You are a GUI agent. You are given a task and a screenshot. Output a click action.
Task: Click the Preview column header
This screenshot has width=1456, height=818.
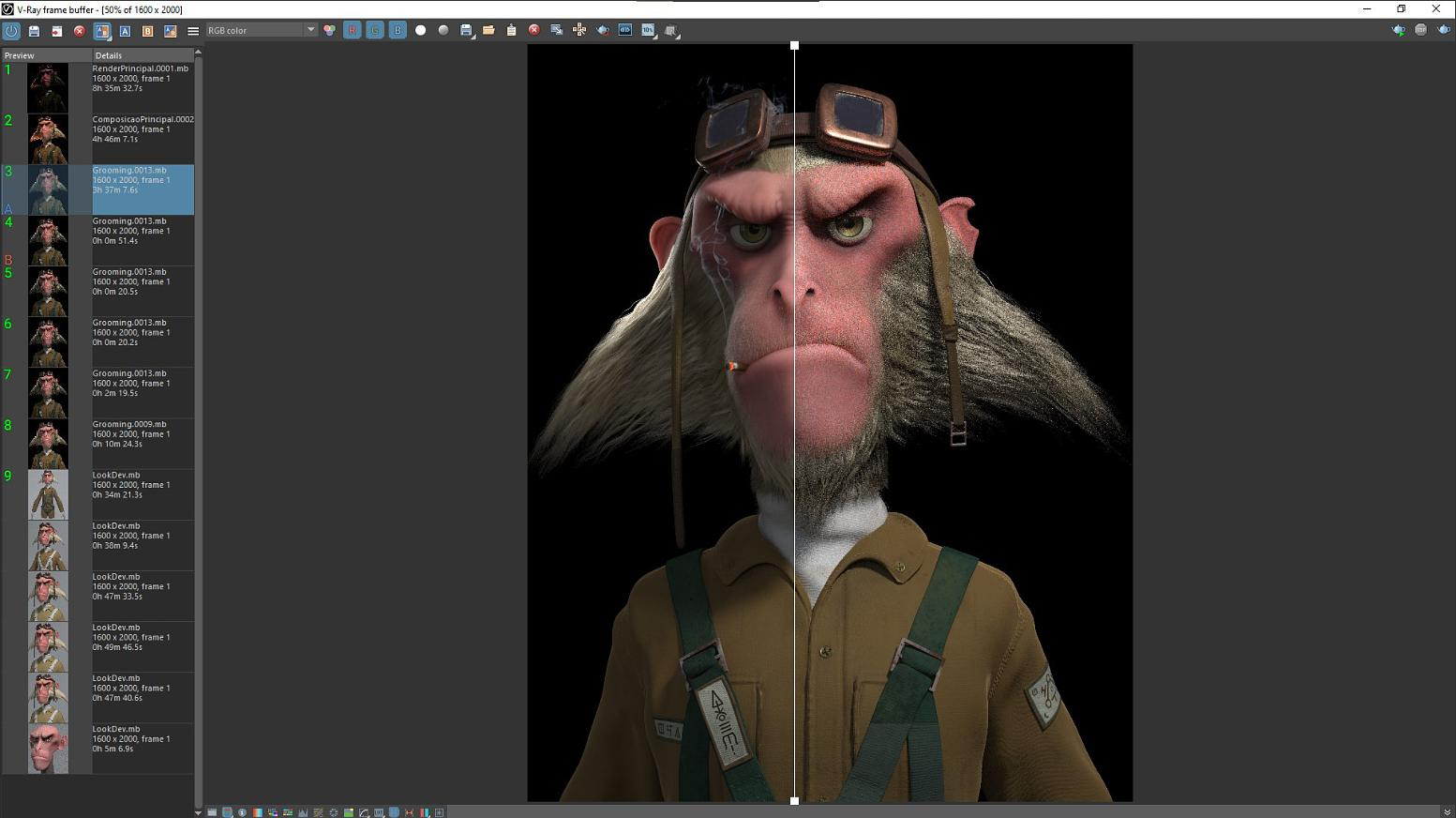coord(46,55)
